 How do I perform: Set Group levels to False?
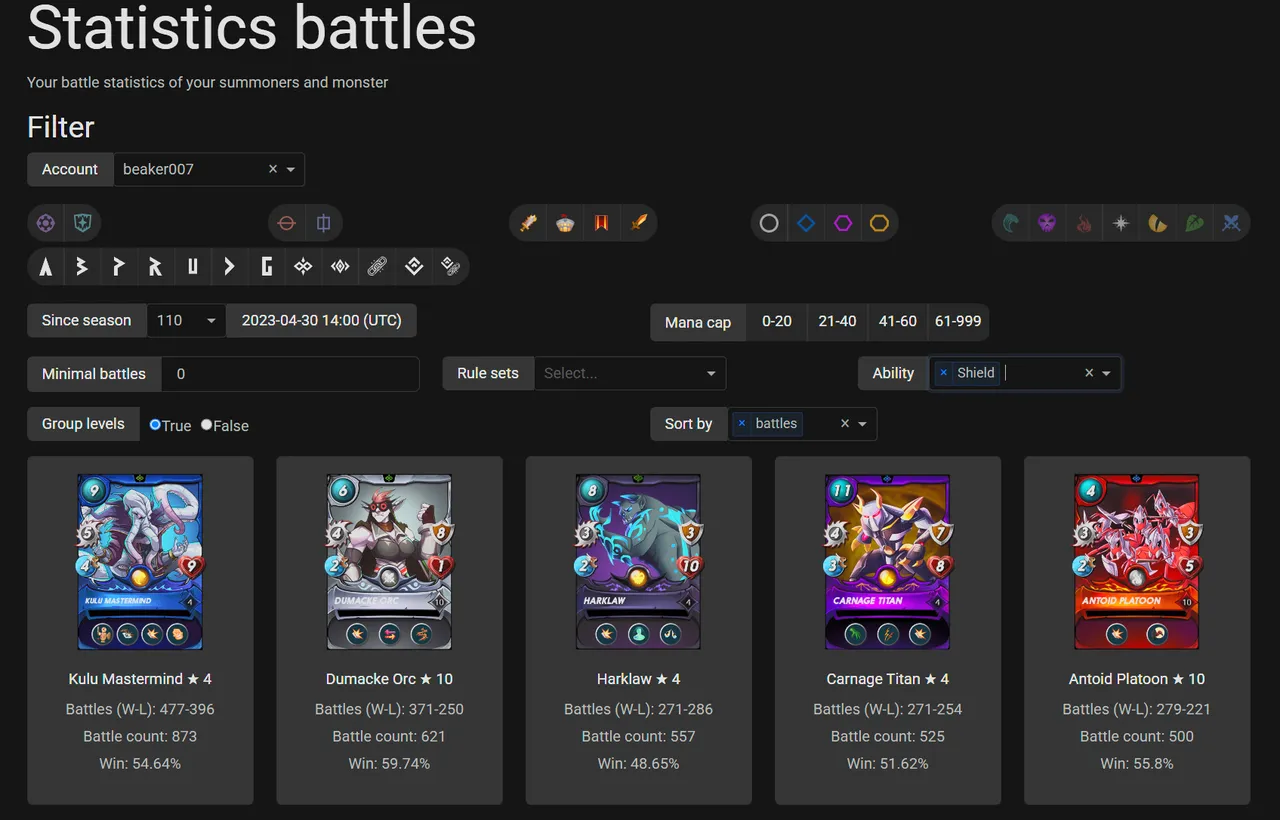206,425
